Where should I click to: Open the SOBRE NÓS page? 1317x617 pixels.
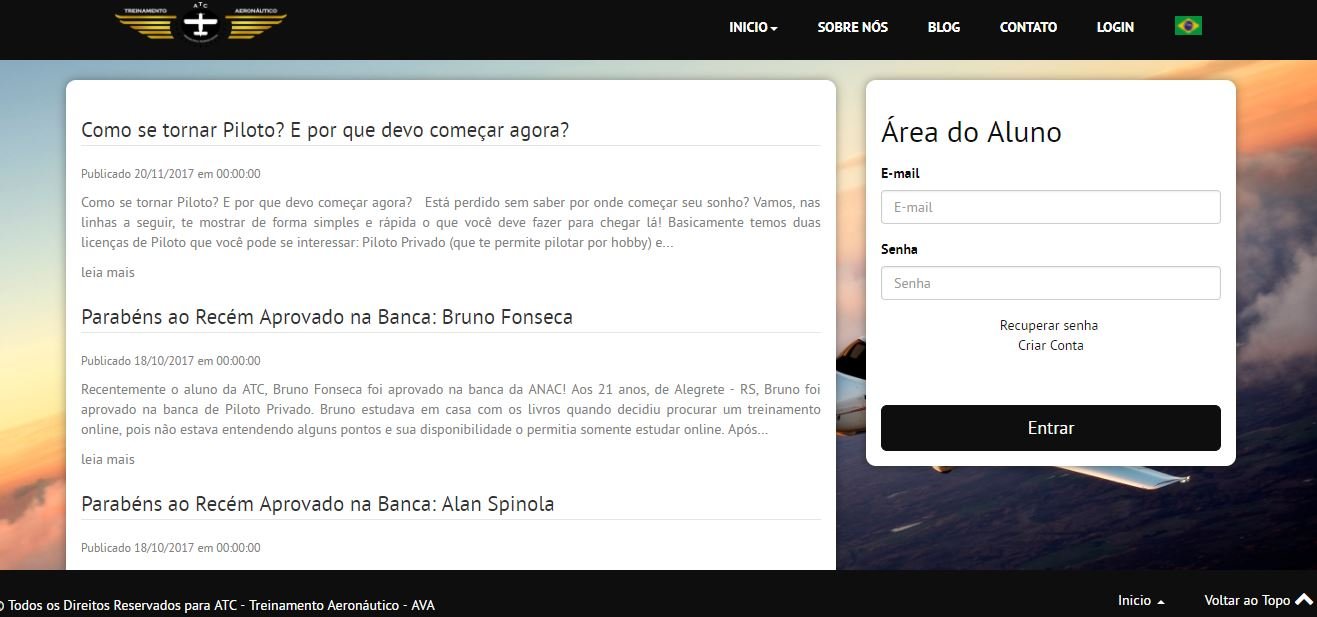tap(852, 27)
